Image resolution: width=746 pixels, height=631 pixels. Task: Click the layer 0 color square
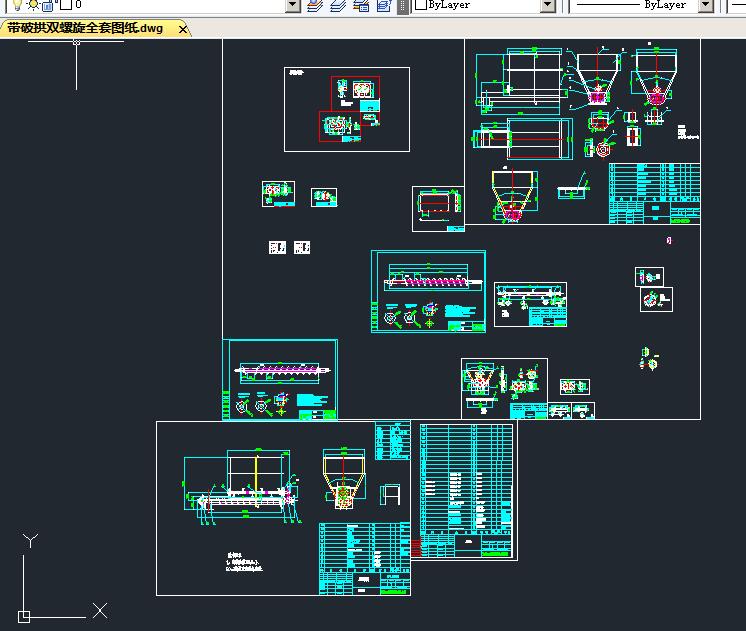66,5
